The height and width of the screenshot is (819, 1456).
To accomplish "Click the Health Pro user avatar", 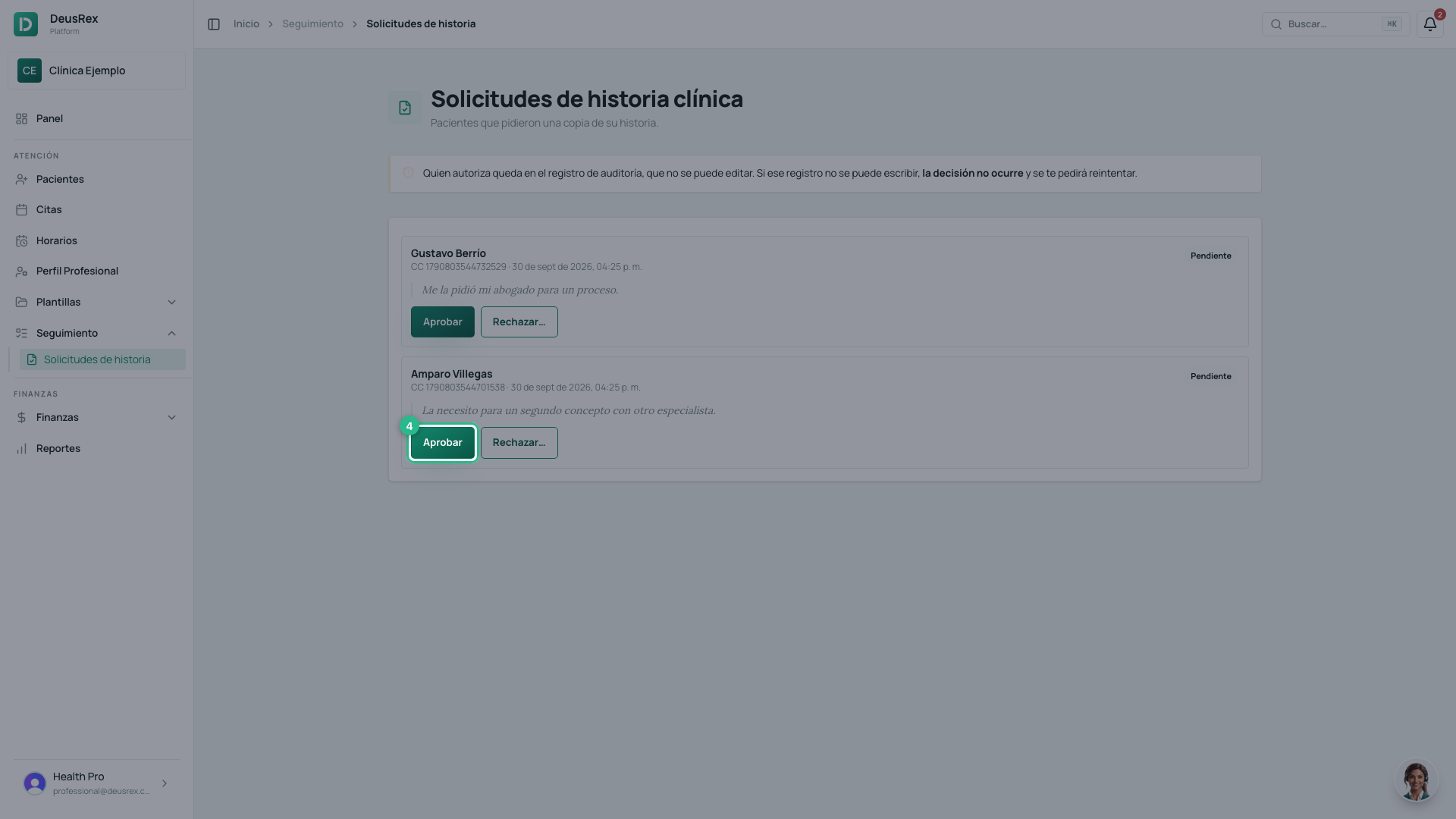I will tap(35, 783).
